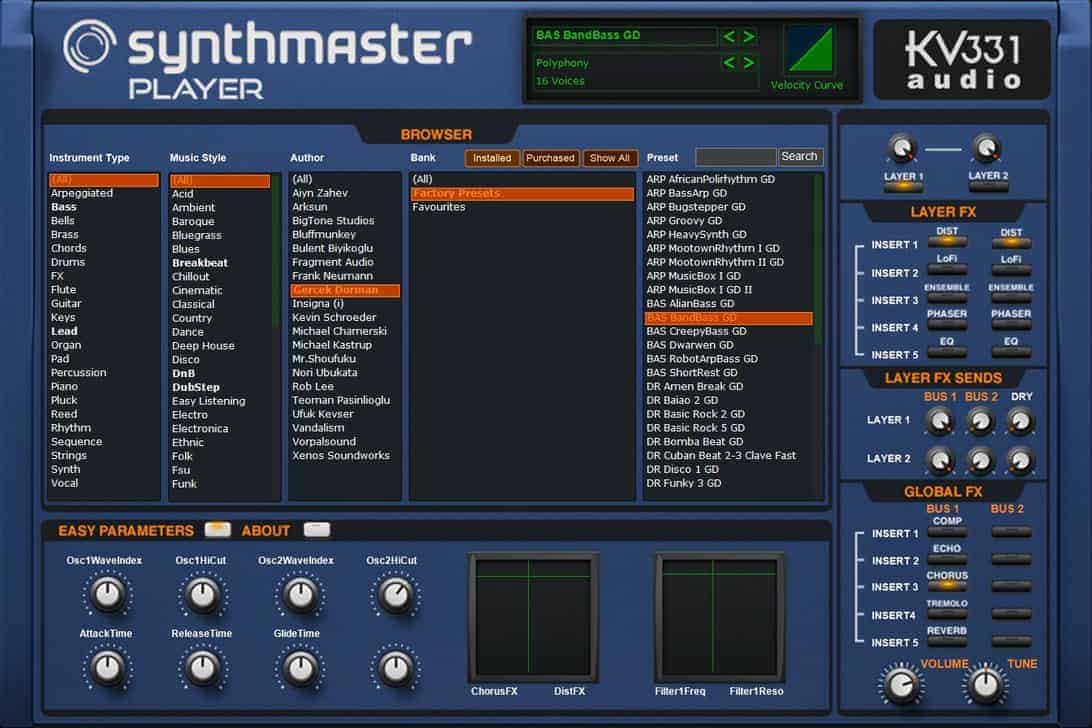Click the ChorusFX/DistFX XY pad
The image size is (1092, 728).
(533, 616)
